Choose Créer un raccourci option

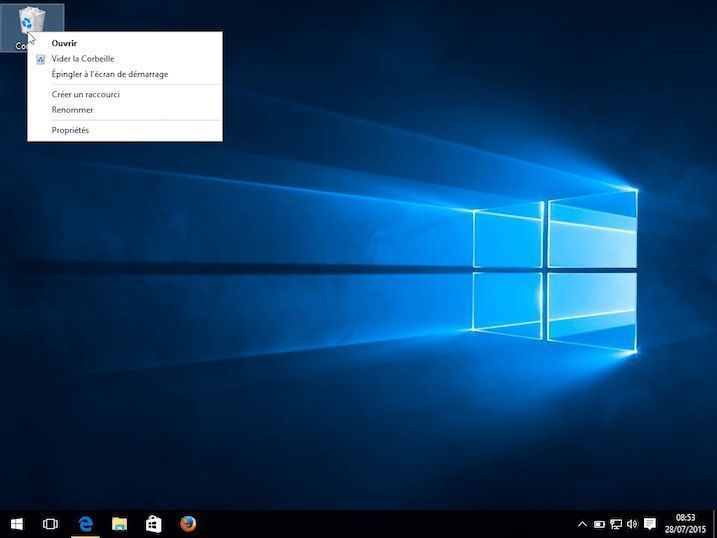click(x=125, y=94)
